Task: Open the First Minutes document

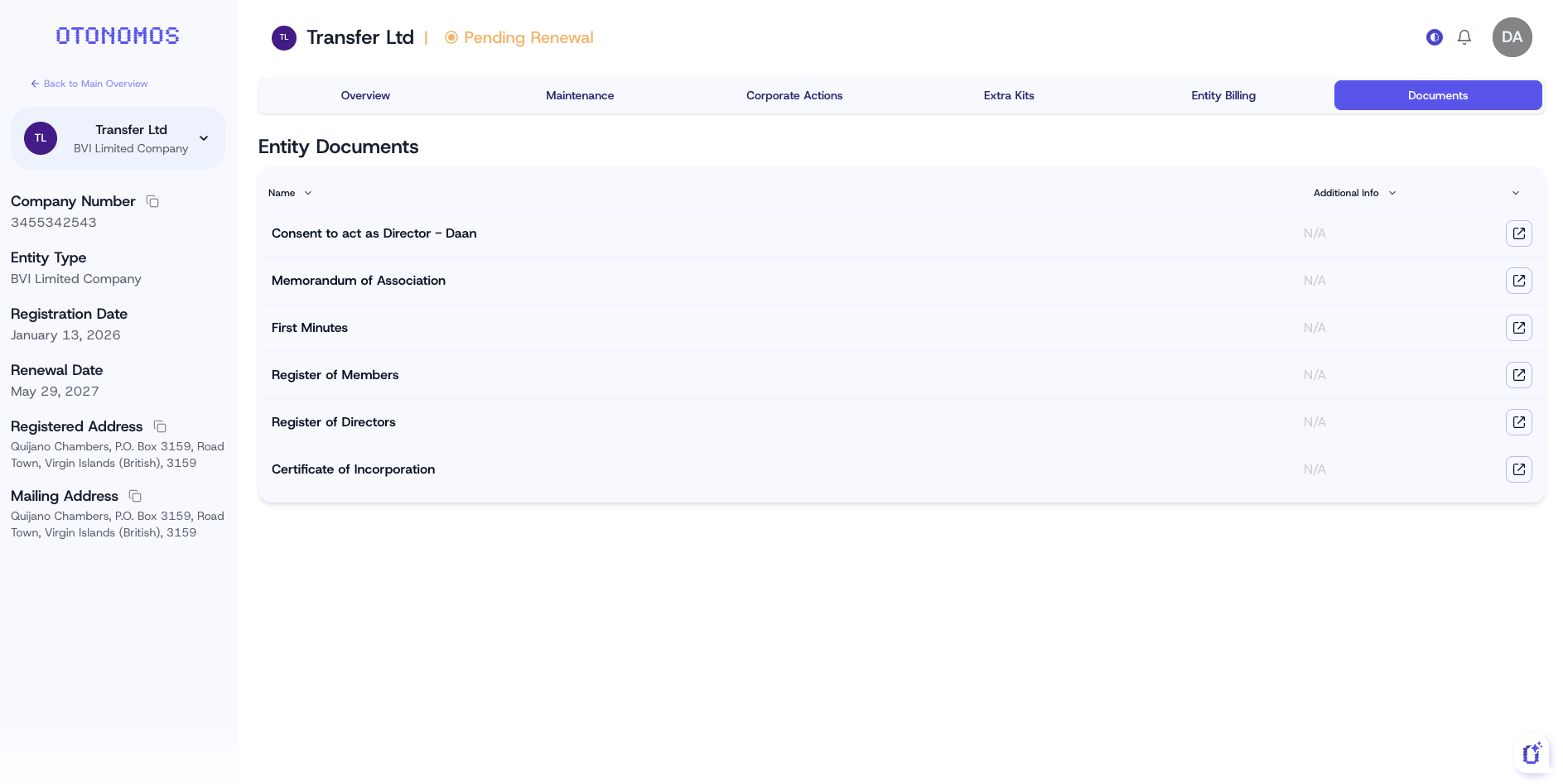Action: (1518, 328)
